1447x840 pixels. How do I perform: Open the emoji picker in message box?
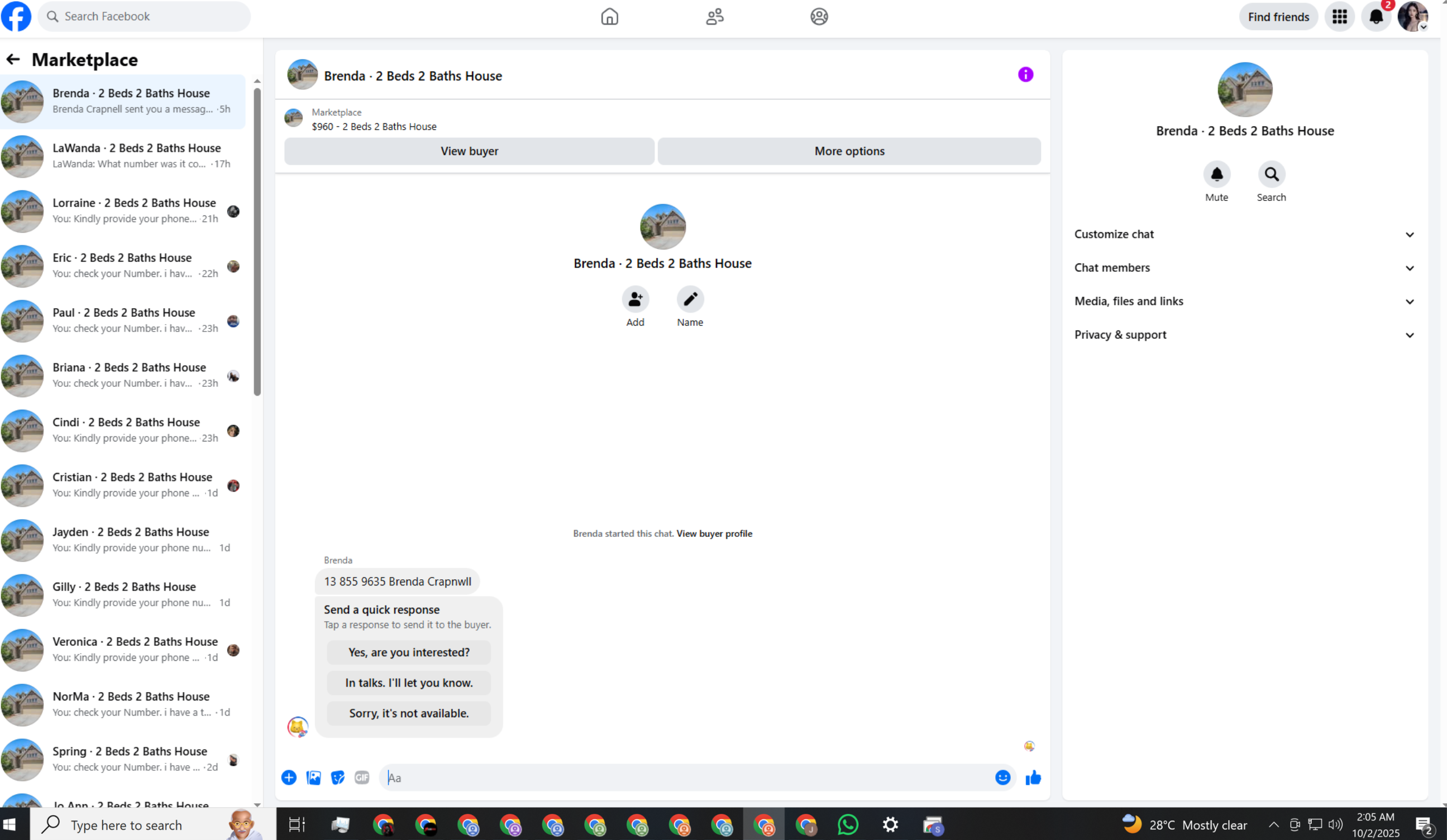tap(1002, 777)
